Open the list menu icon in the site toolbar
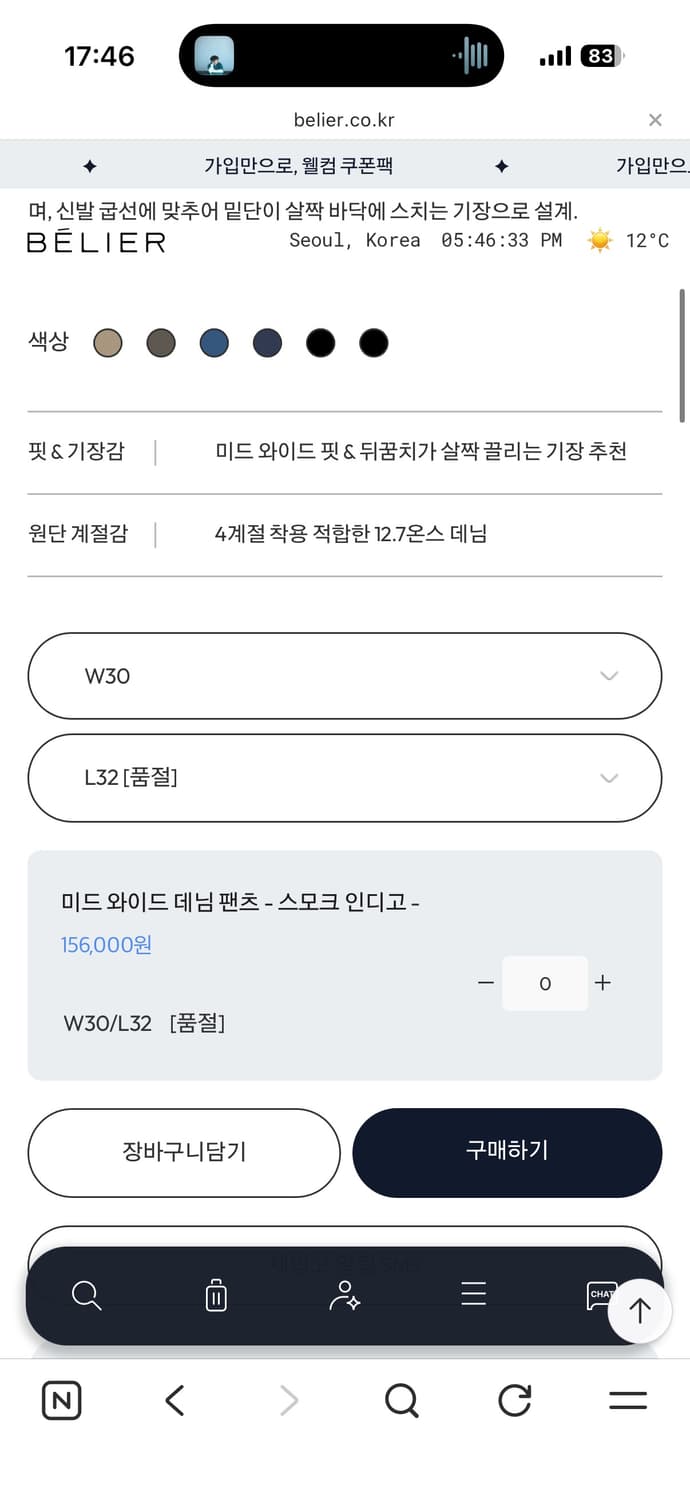Image resolution: width=690 pixels, height=1500 pixels. coord(473,1295)
